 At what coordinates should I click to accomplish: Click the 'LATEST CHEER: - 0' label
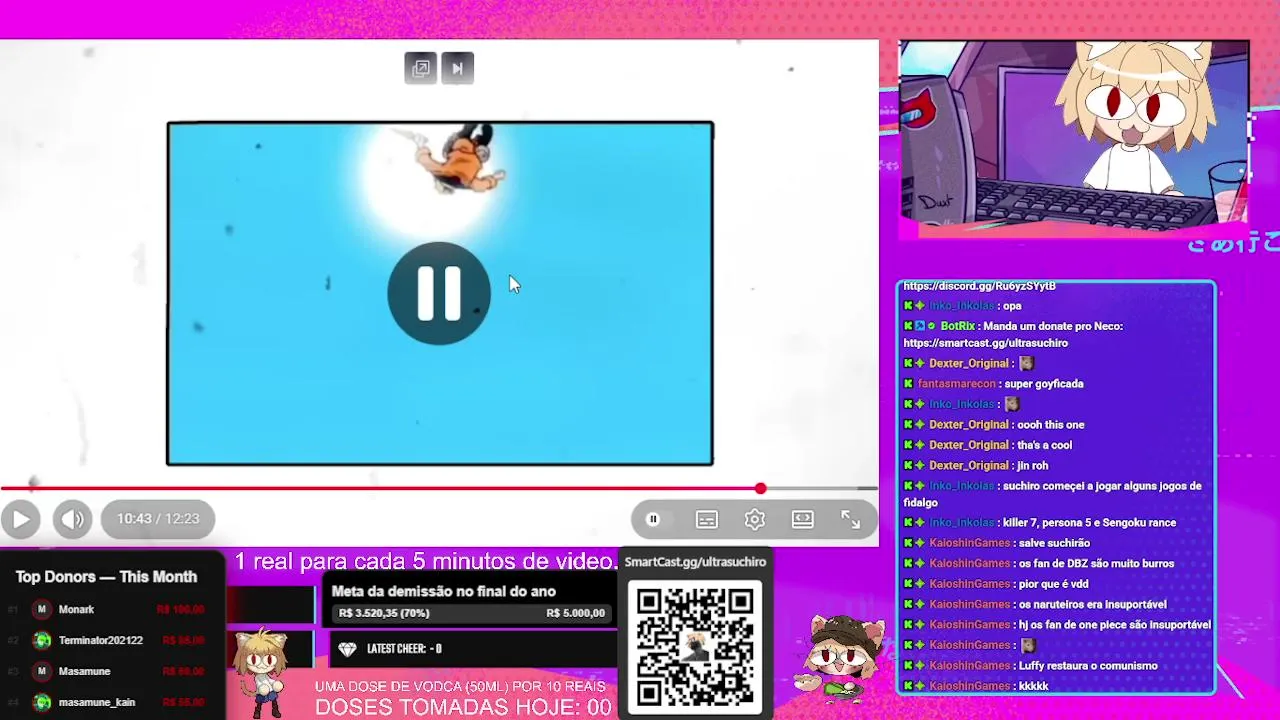tap(404, 649)
